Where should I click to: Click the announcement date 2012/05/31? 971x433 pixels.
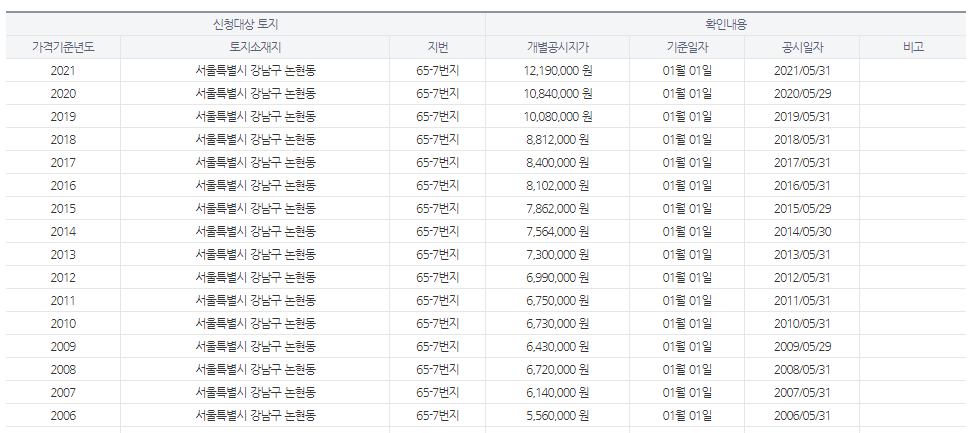pos(802,278)
